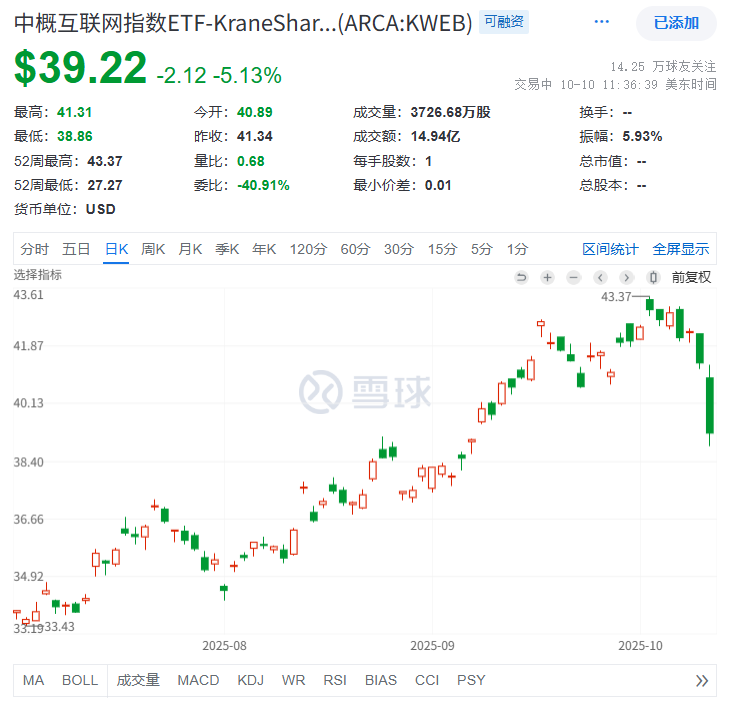The image size is (743, 701).
Task: Click 成交额 14.94亿 value
Action: tap(435, 137)
